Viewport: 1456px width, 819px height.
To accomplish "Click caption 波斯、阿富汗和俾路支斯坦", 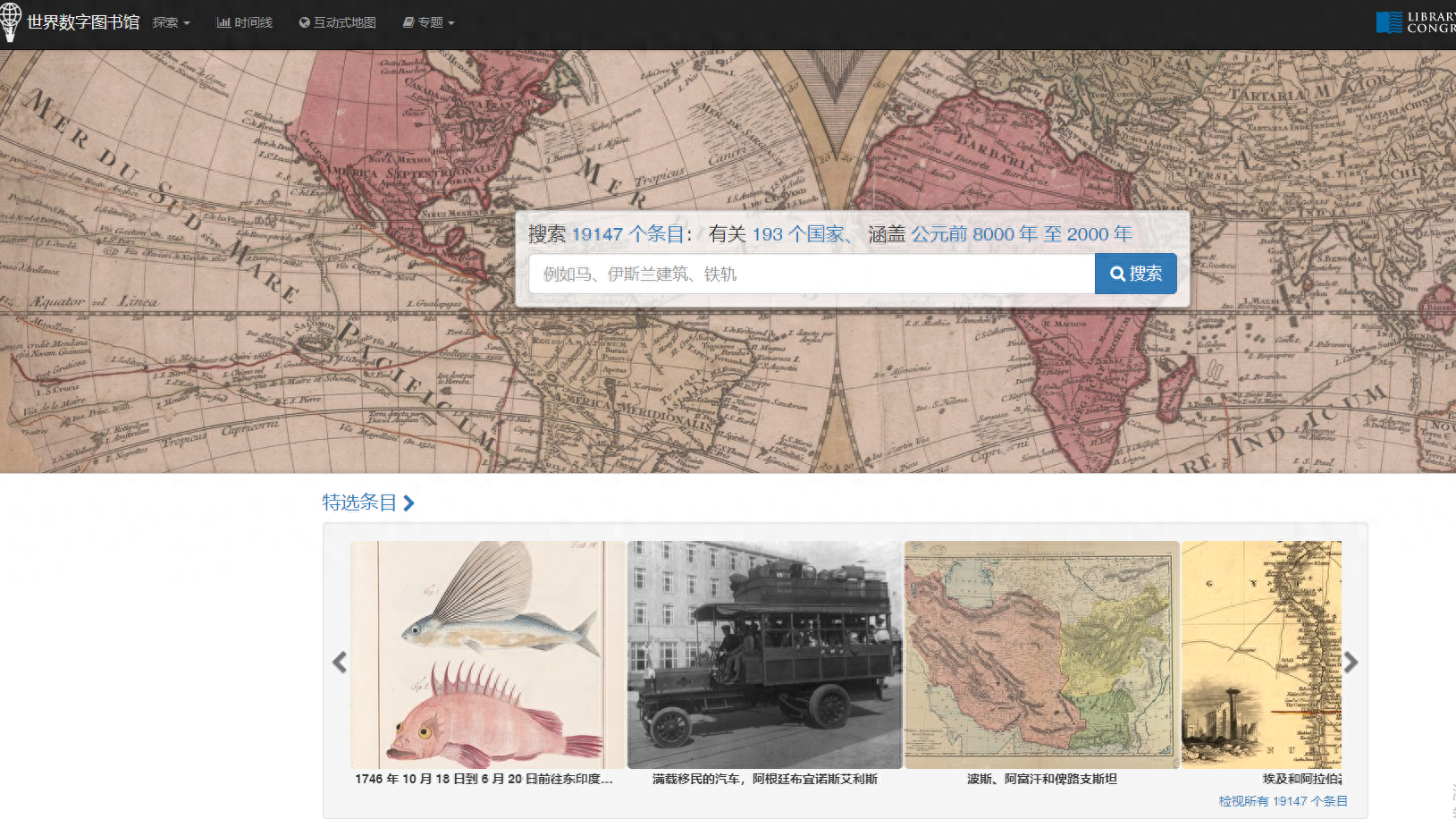I will tap(1042, 779).
